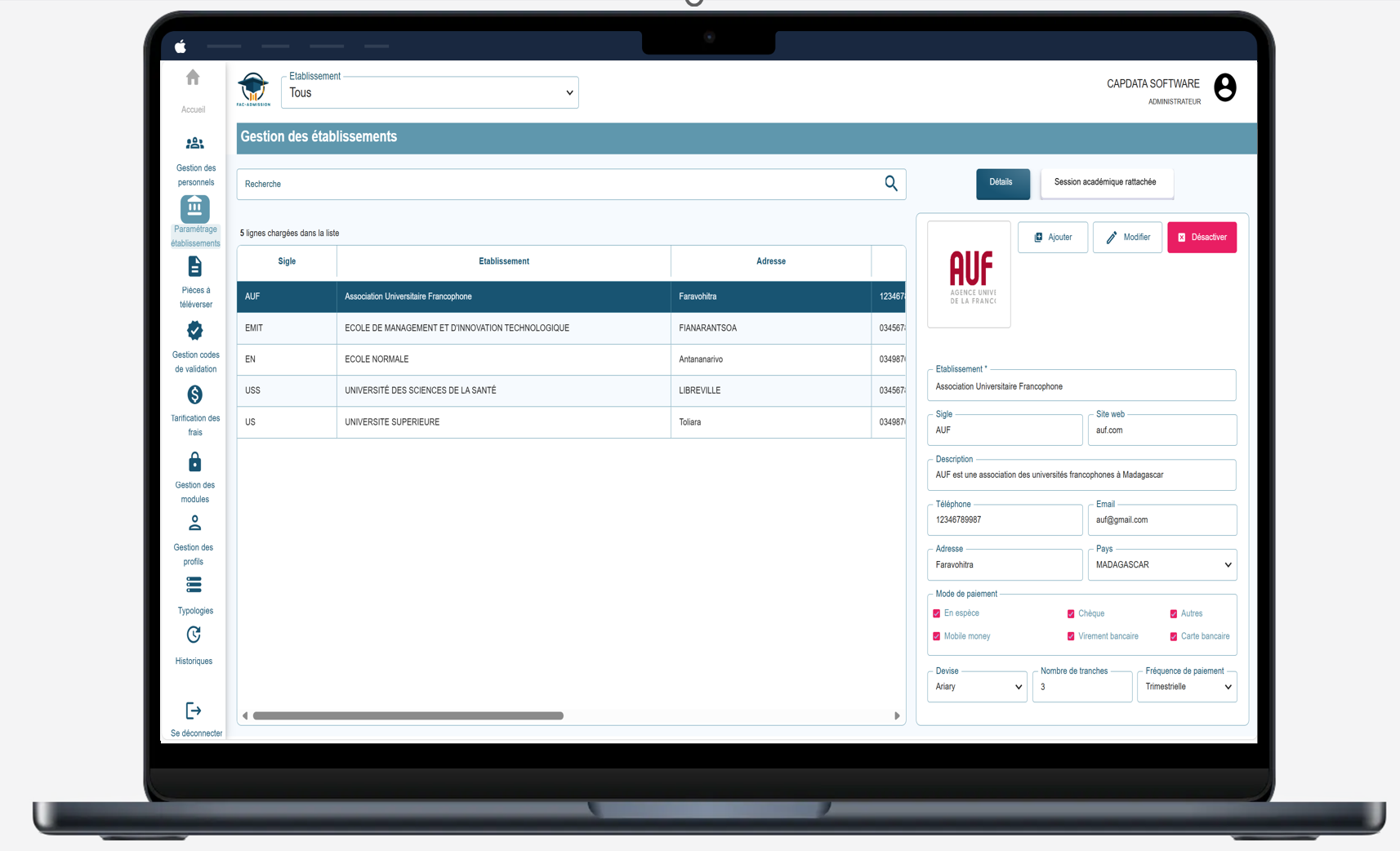Expand the Etablissement Tous dropdown
Screen dimensions: 1400x851
point(430,93)
